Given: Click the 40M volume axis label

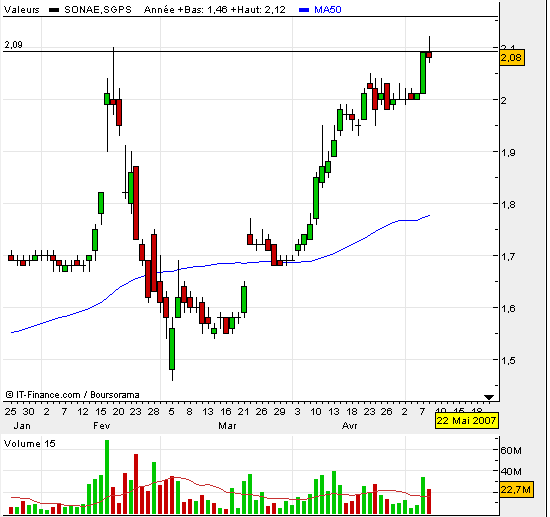Looking at the screenshot, I should point(511,472).
